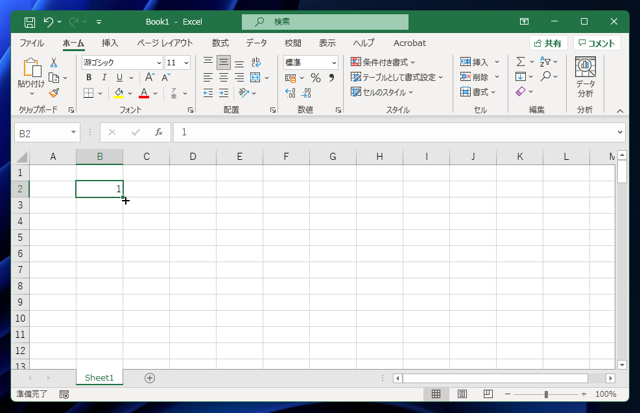Copy the selection with the copy icon

click(53, 78)
